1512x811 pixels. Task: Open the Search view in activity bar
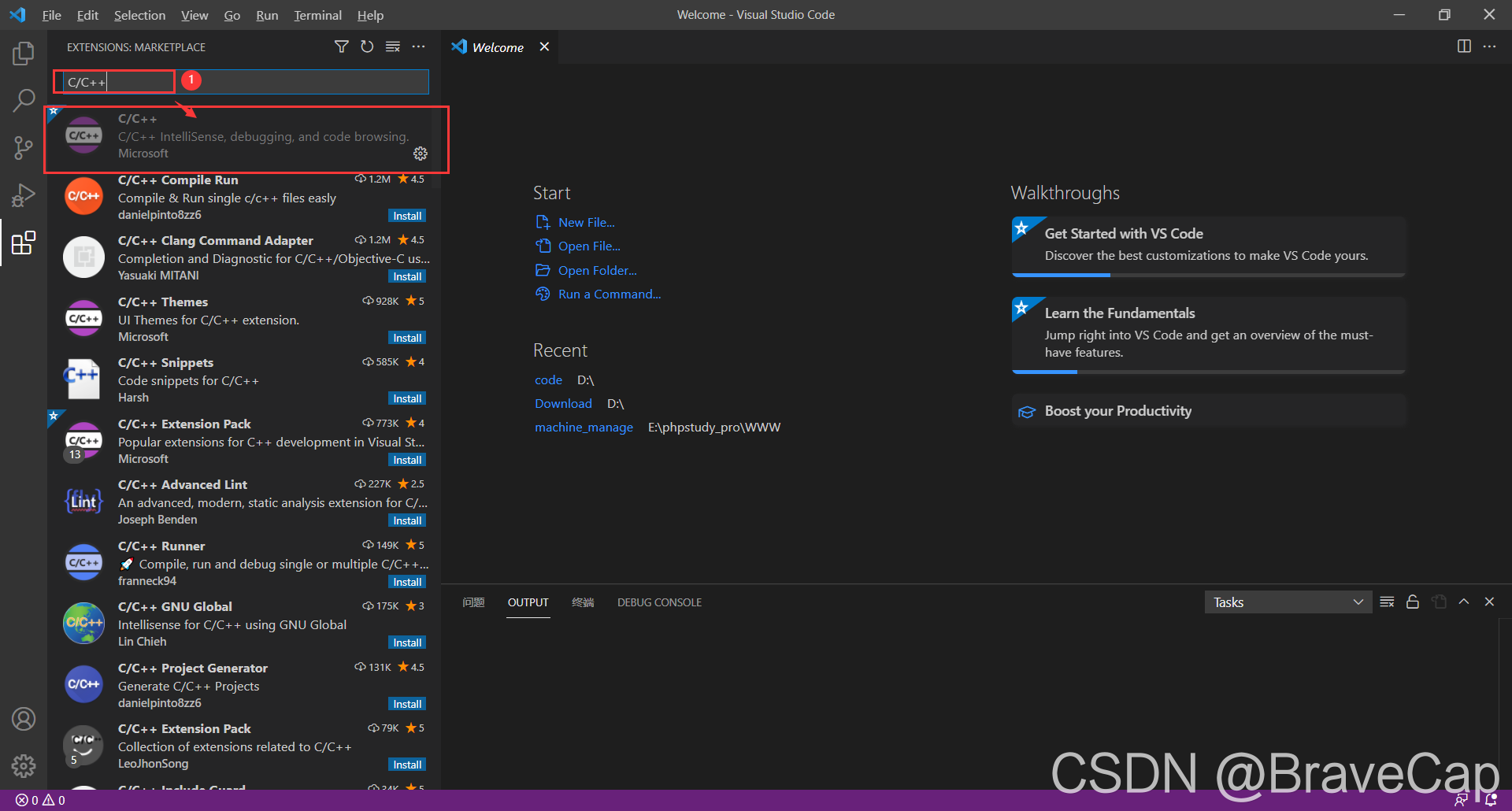point(24,100)
